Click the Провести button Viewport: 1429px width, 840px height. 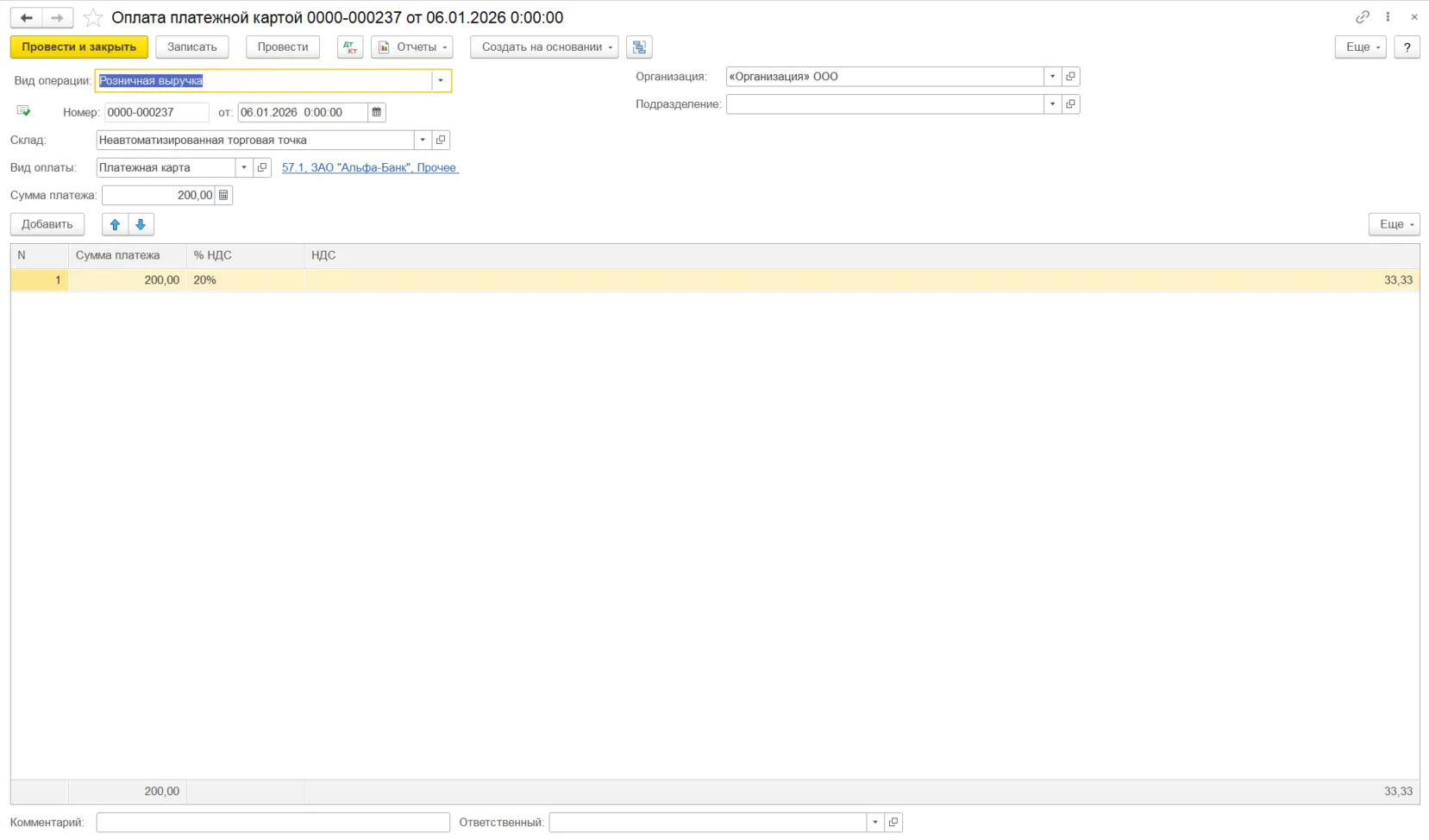(x=283, y=47)
